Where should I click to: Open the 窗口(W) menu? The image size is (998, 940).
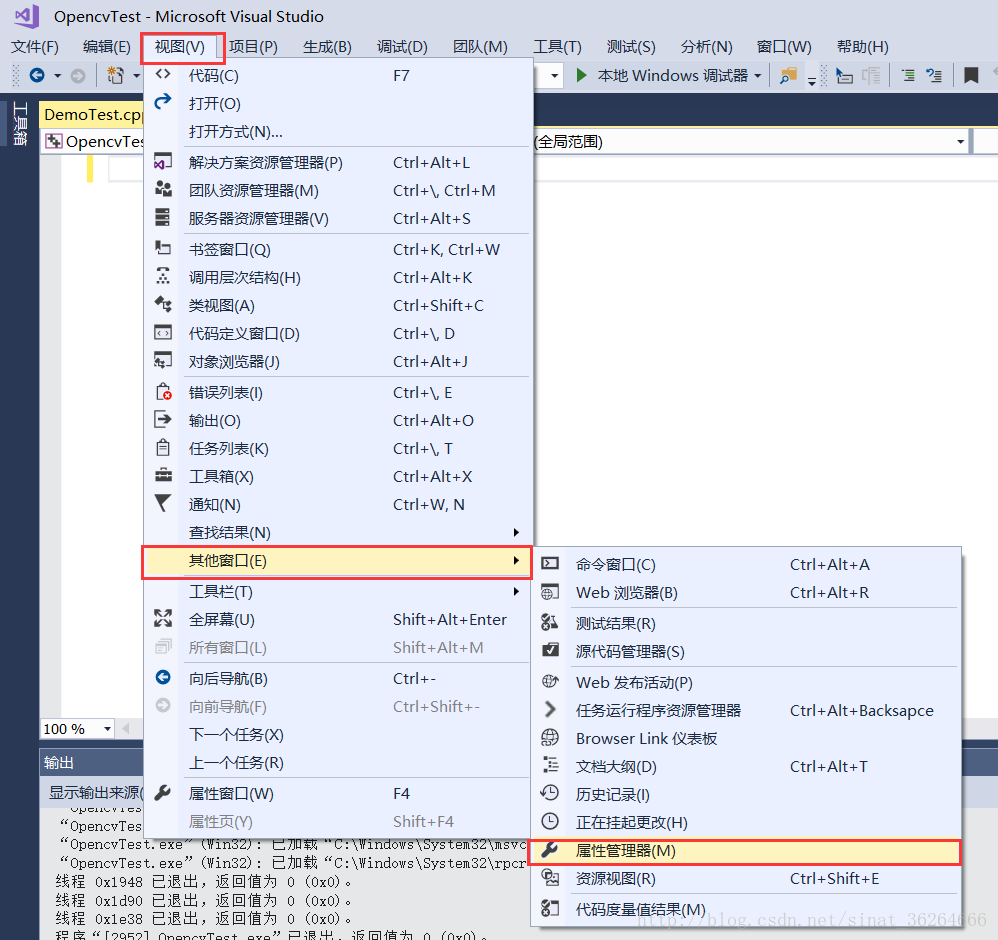coord(784,46)
